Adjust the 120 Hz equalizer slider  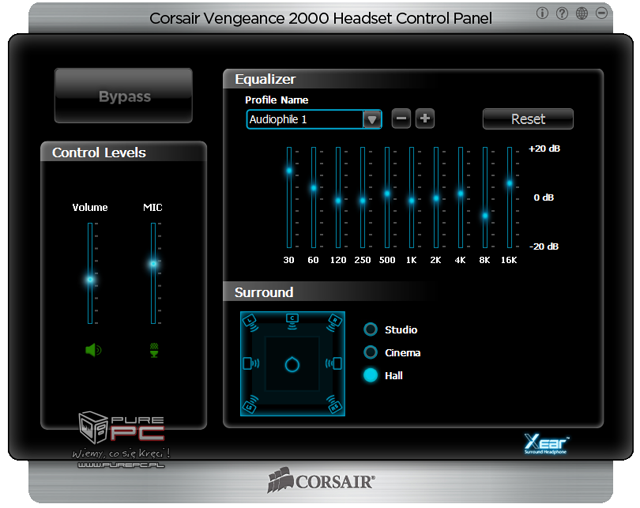[x=338, y=200]
